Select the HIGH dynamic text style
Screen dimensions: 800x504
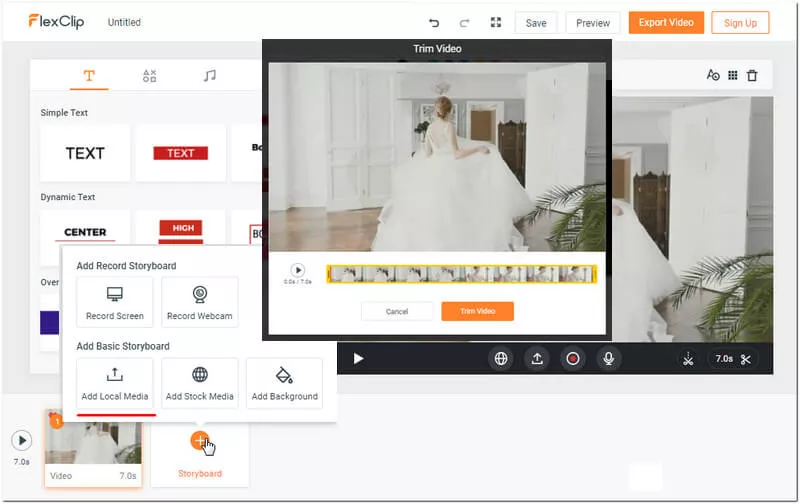click(181, 229)
